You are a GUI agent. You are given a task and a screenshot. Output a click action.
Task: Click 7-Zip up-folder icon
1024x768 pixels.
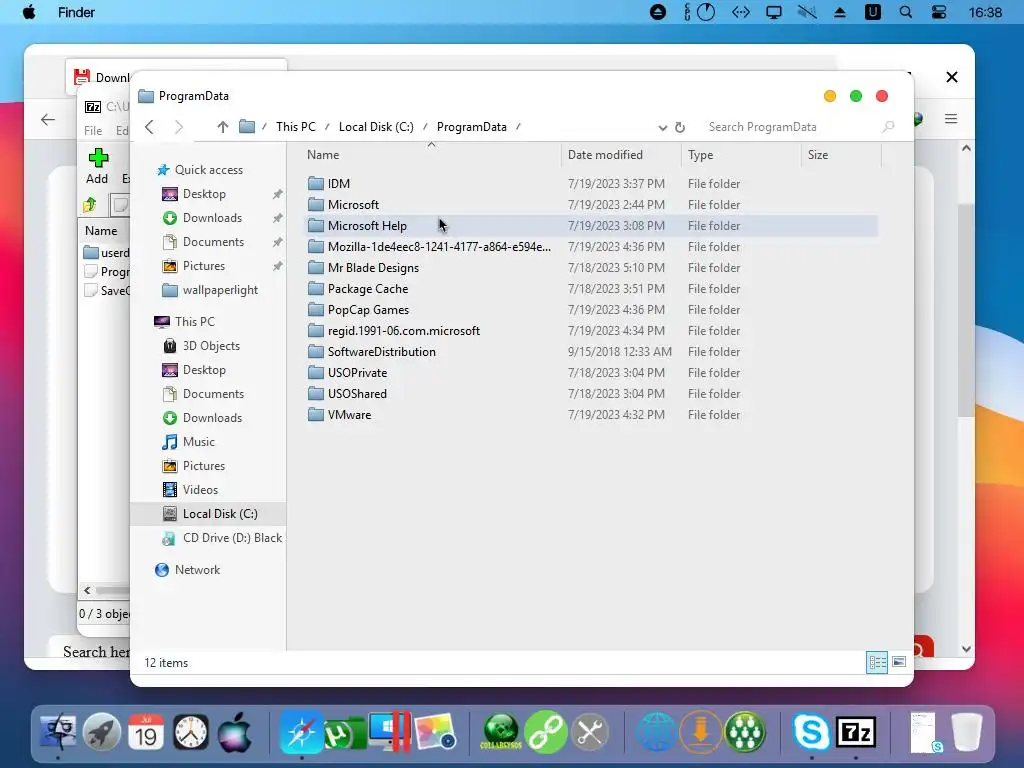[90, 205]
